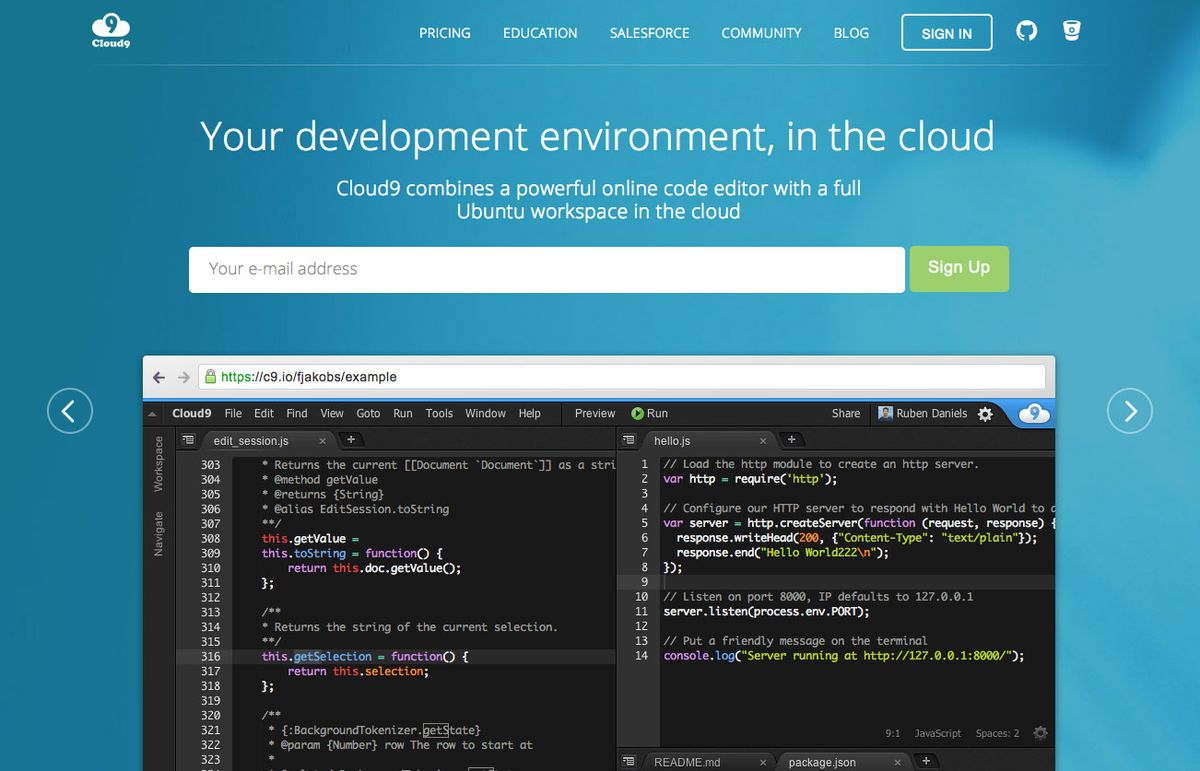Open editor preferences via the status bar gear
The width and height of the screenshot is (1200, 771).
(x=1039, y=733)
